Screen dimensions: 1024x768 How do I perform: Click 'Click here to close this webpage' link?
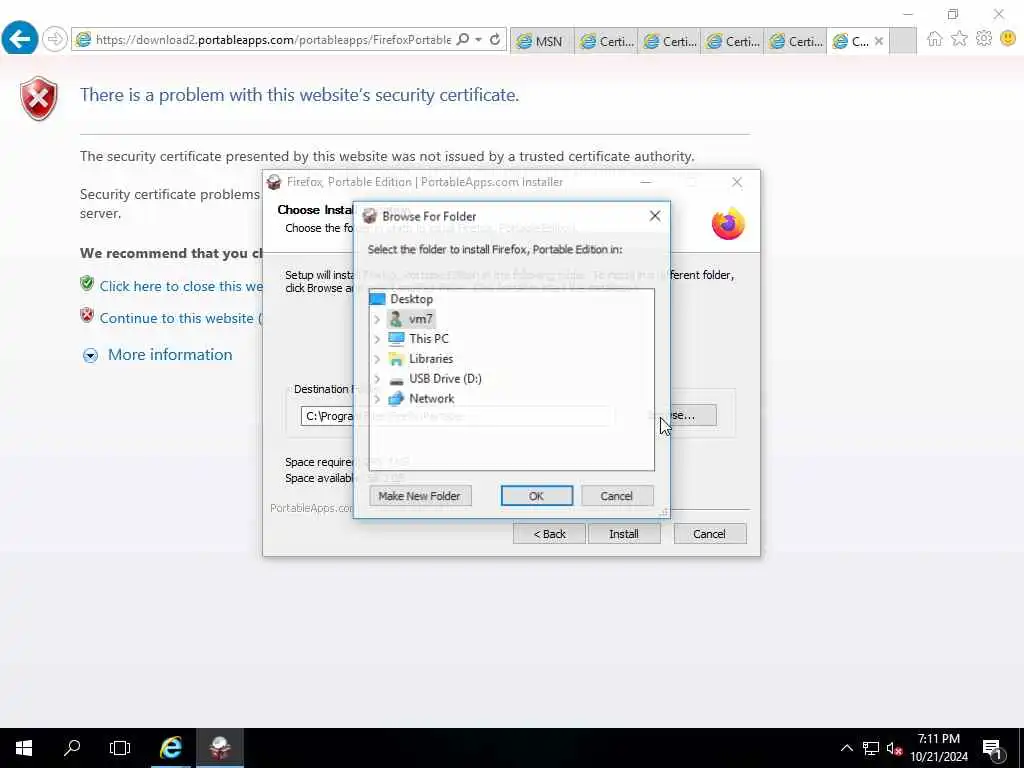click(181, 286)
